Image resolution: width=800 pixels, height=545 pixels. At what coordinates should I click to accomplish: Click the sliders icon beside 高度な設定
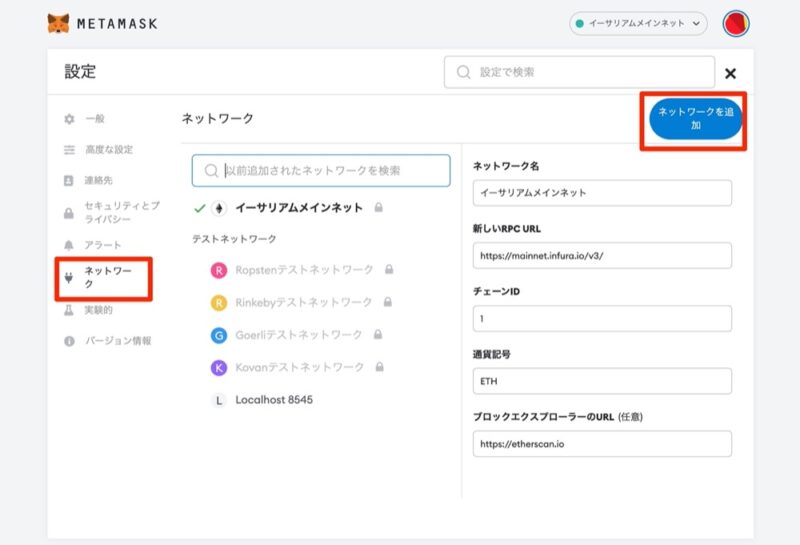(69, 150)
